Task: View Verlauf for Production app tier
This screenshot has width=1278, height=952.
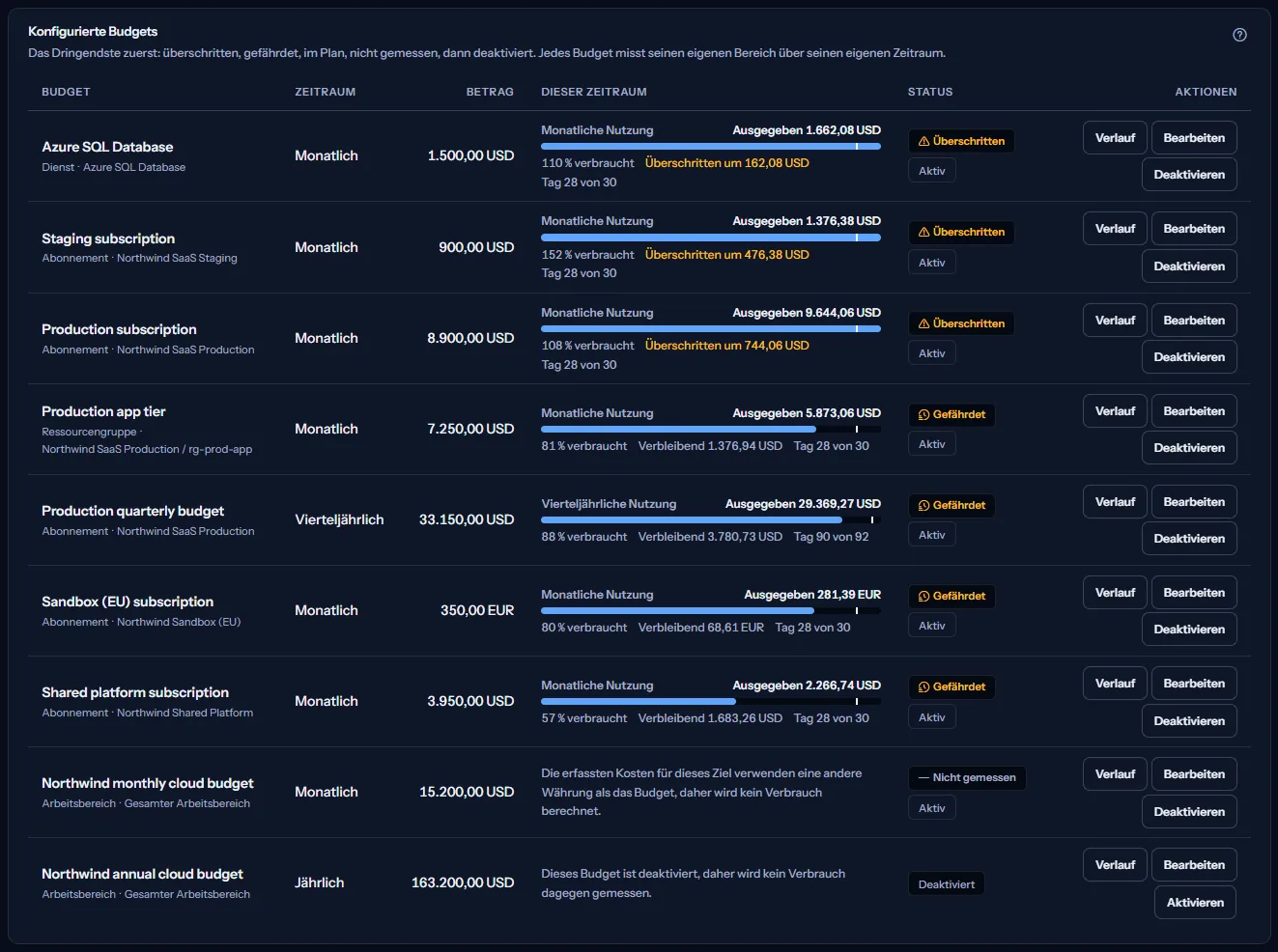Action: (1115, 411)
